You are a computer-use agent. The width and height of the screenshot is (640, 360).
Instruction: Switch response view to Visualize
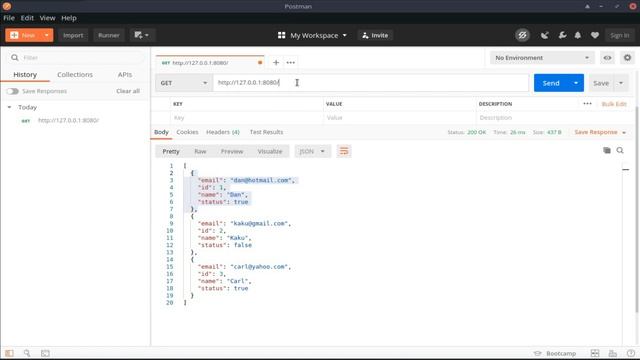pos(270,151)
